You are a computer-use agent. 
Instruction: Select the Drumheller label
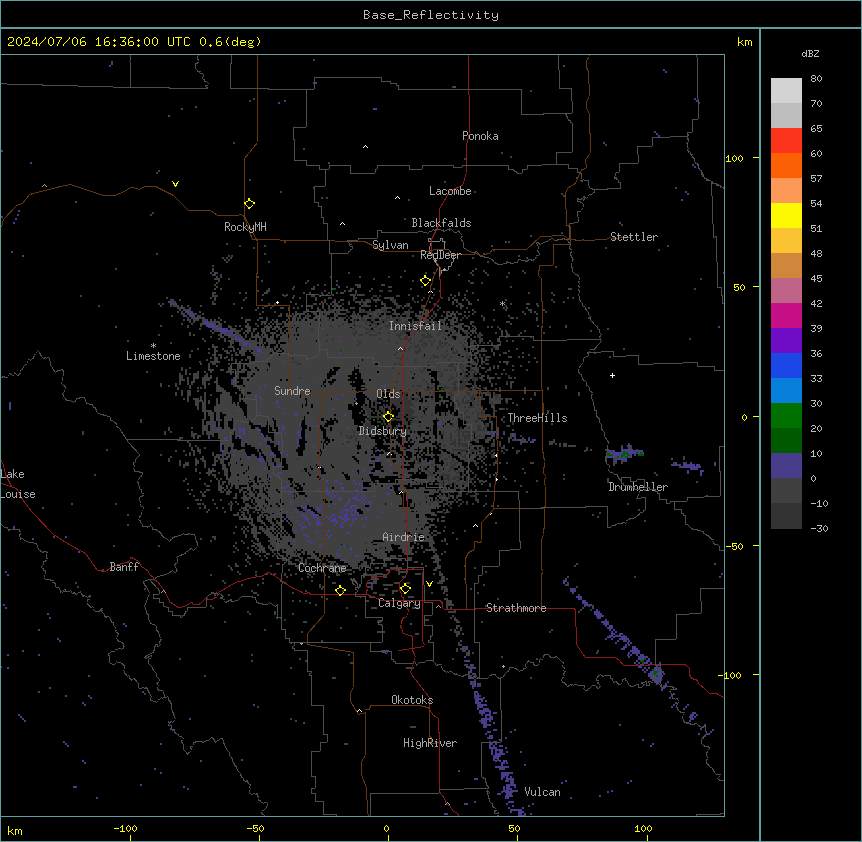coord(638,487)
